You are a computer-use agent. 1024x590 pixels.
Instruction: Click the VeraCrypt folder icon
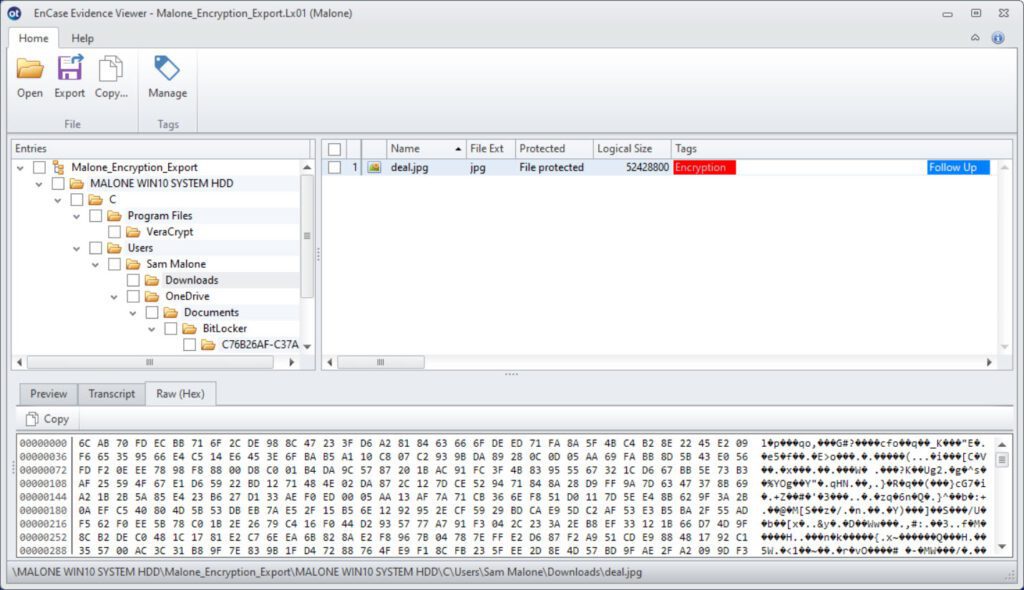tap(133, 232)
